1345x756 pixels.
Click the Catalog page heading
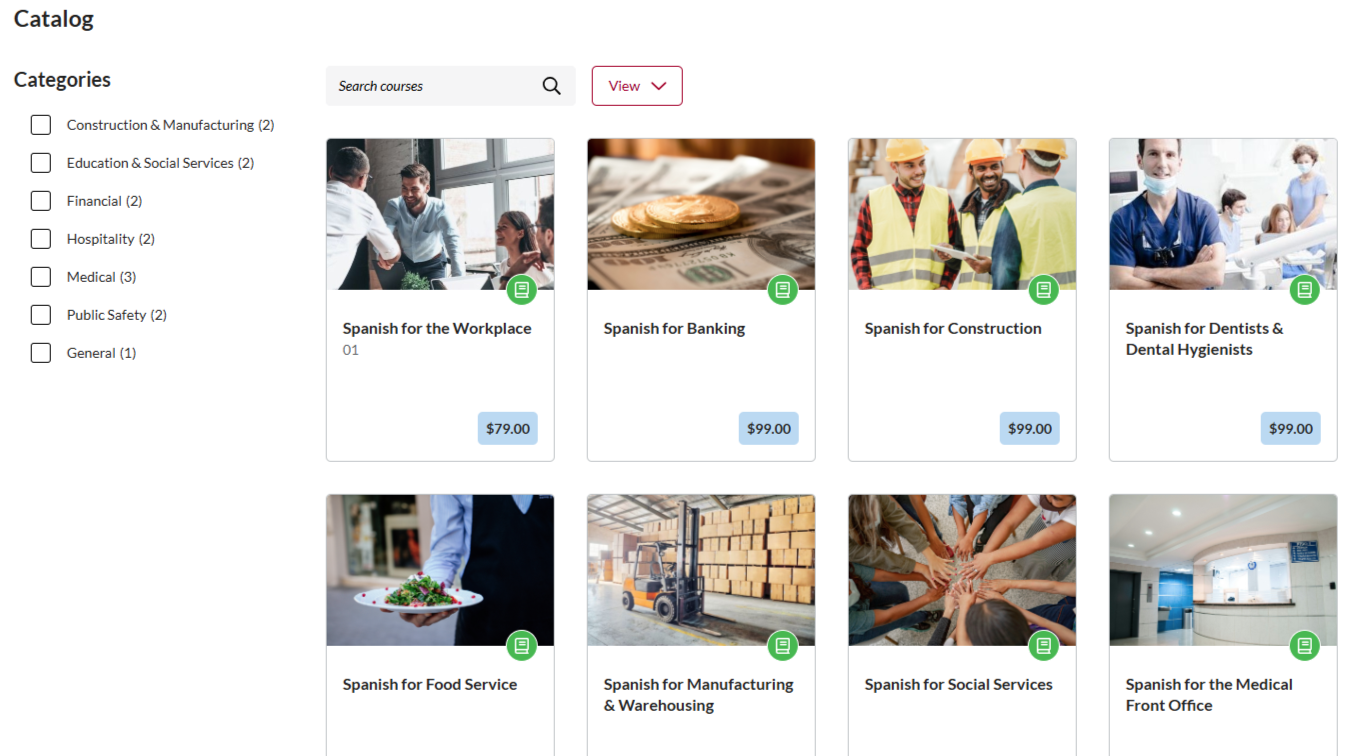coord(54,18)
